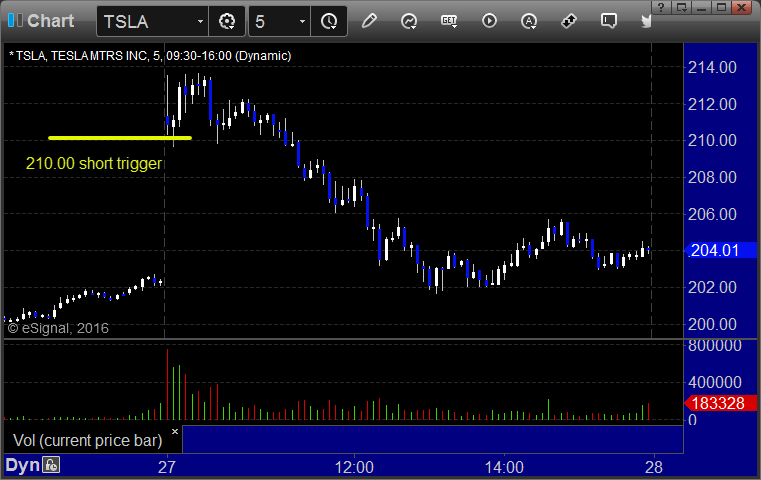Click the date label 27 on time axis

pos(166,467)
